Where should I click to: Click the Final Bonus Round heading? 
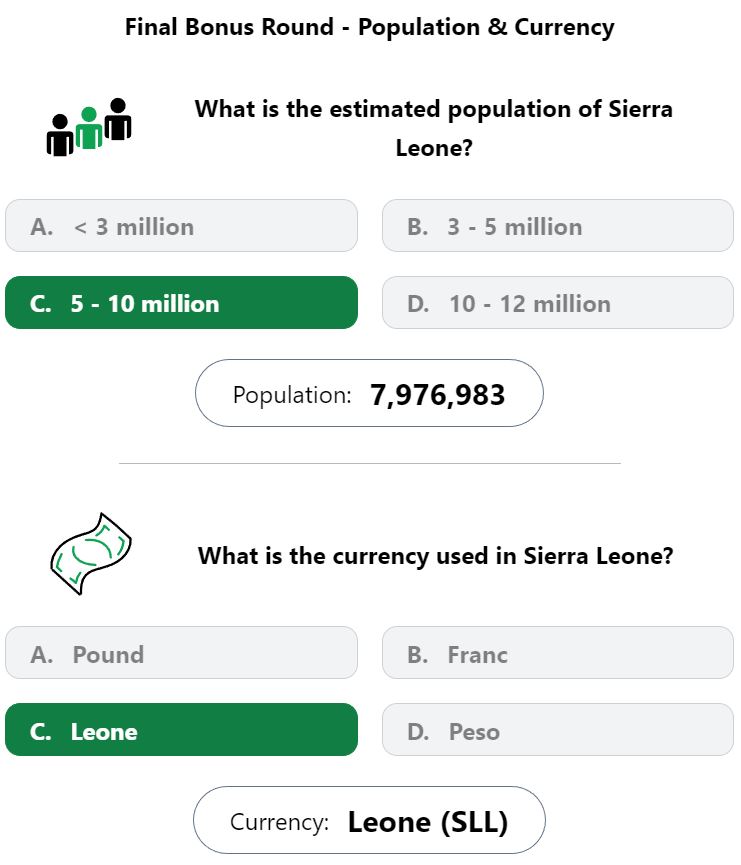pyautogui.click(x=370, y=27)
